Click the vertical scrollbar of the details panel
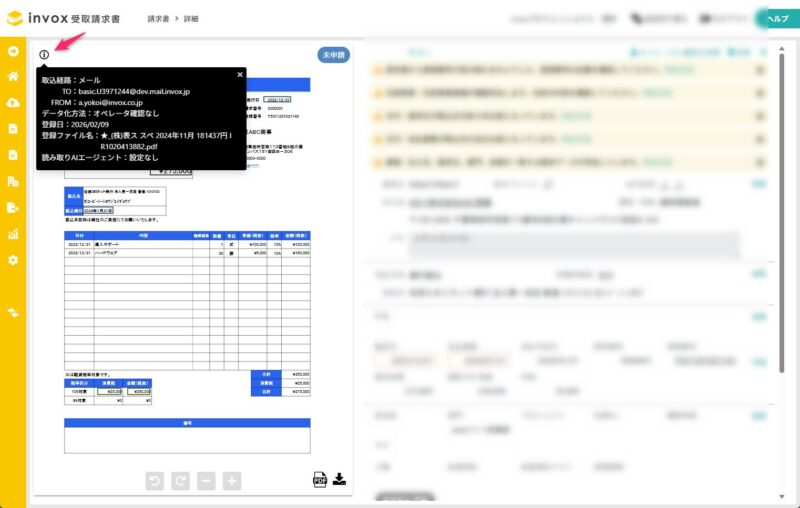Viewport: 800px width, 508px height. click(x=782, y=212)
